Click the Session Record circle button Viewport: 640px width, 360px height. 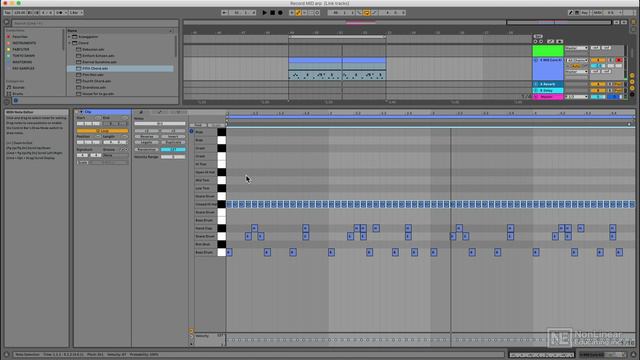click(x=318, y=13)
